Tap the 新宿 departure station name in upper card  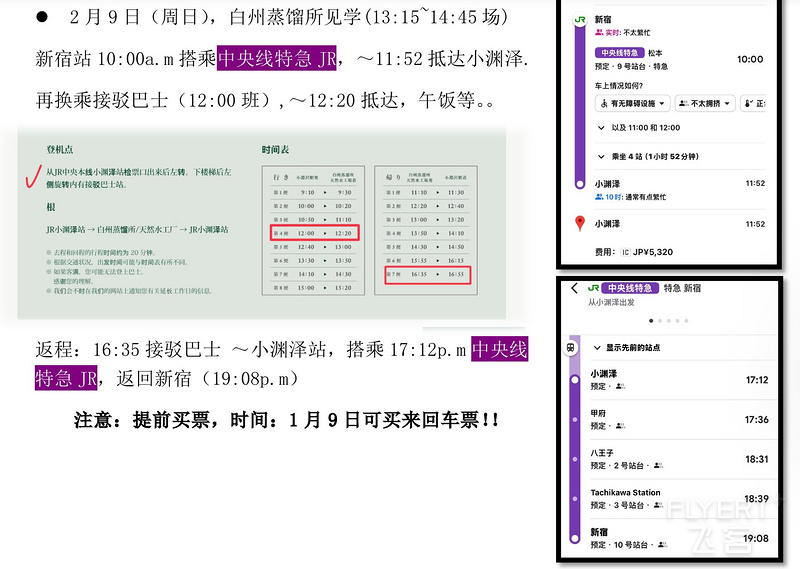pos(603,19)
